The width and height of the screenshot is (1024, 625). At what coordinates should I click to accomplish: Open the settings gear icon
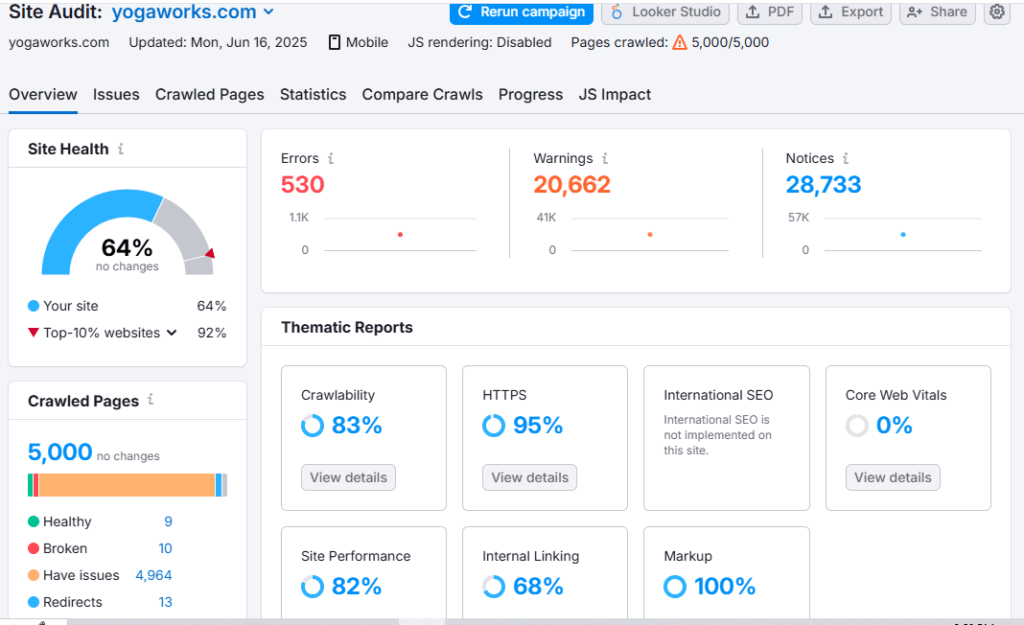pos(997,12)
